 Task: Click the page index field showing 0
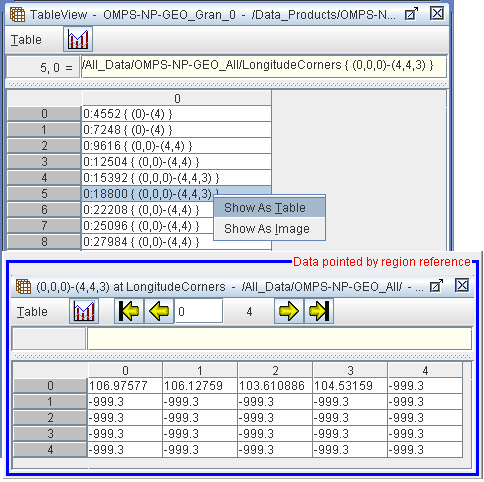199,311
